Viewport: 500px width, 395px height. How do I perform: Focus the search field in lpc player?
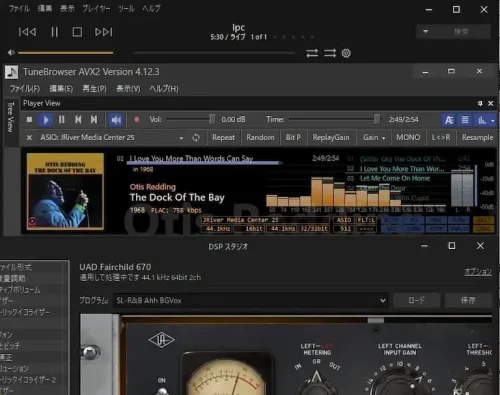tap(461, 32)
